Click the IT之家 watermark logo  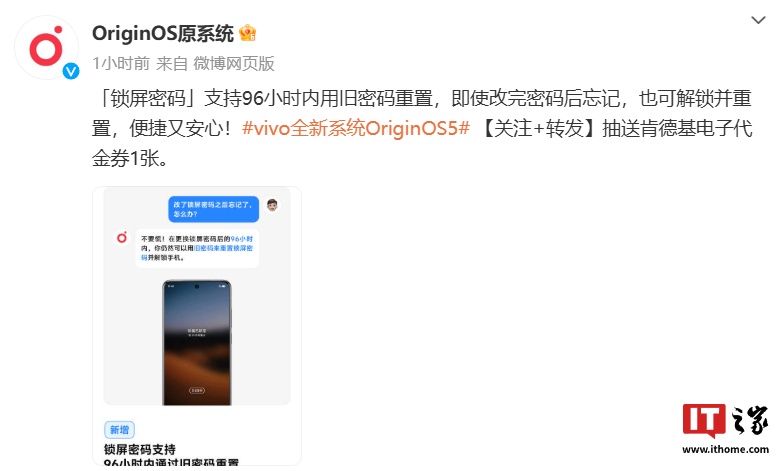pos(725,421)
